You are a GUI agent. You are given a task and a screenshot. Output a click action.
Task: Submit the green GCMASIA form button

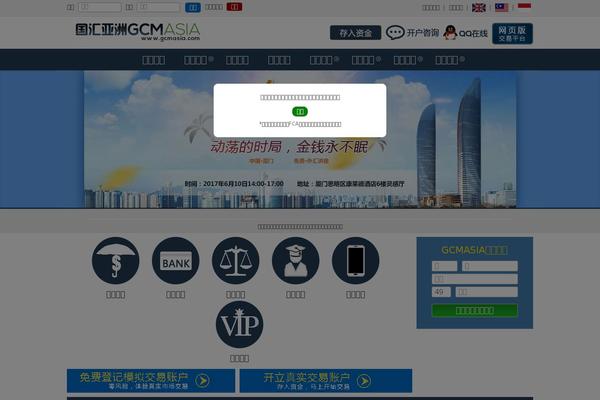[x=474, y=310]
